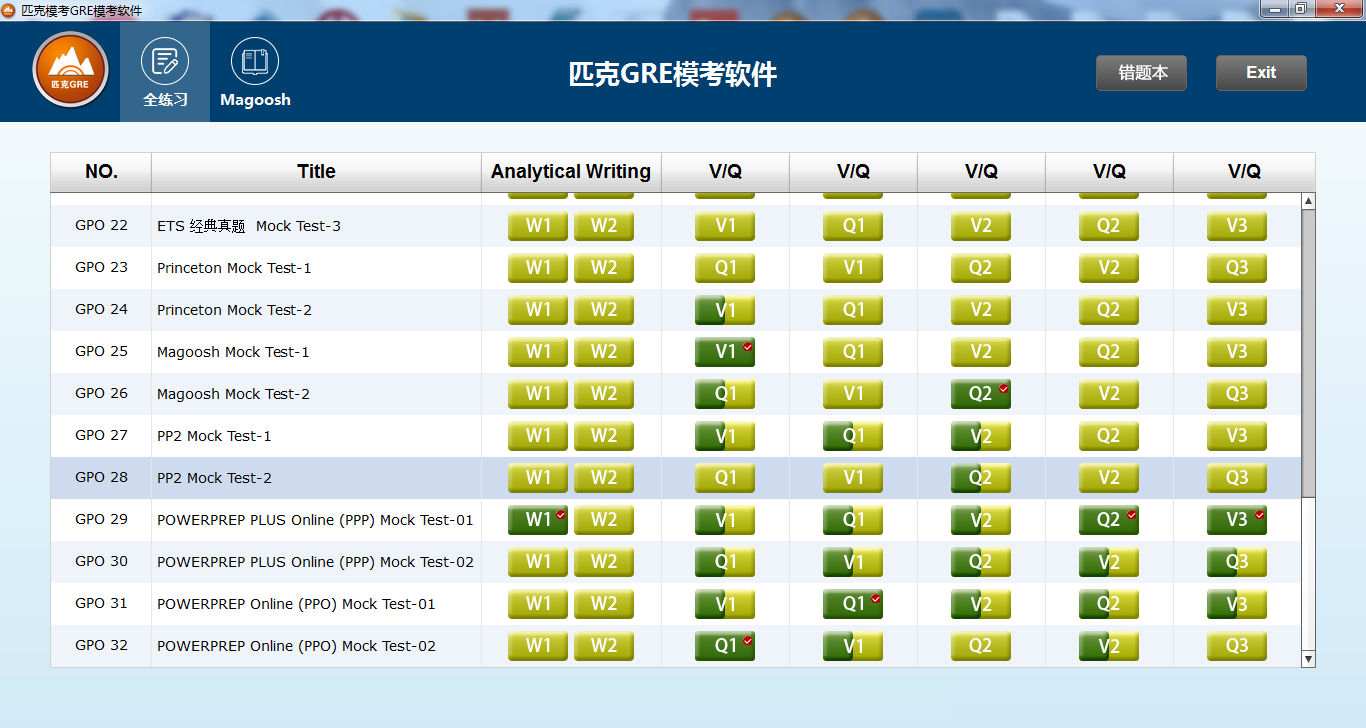Viewport: 1366px width, 728px height.
Task: Start V3 of Princeton Mock Test-2
Action: 1237,310
